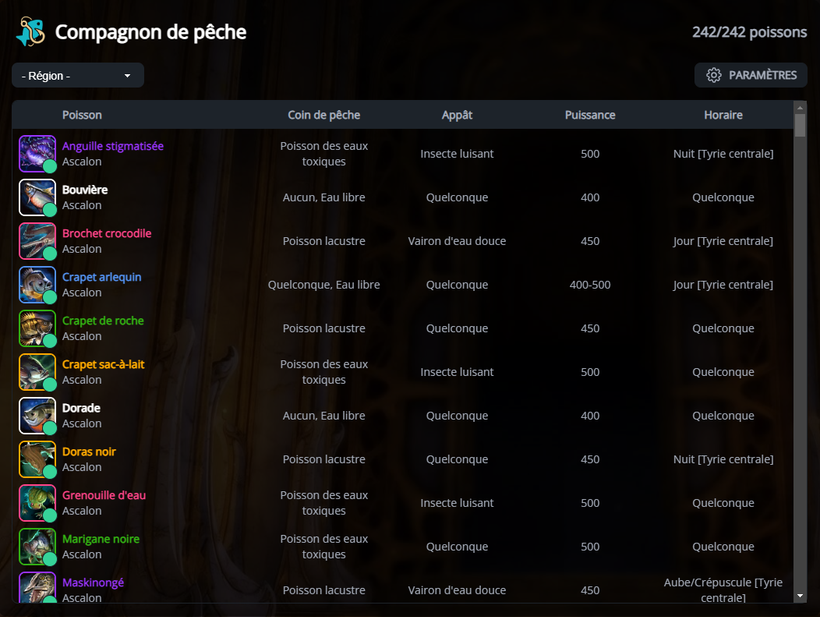The image size is (820, 617).
Task: Click Crapet arlequin's 400-500 power value
Action: (590, 285)
